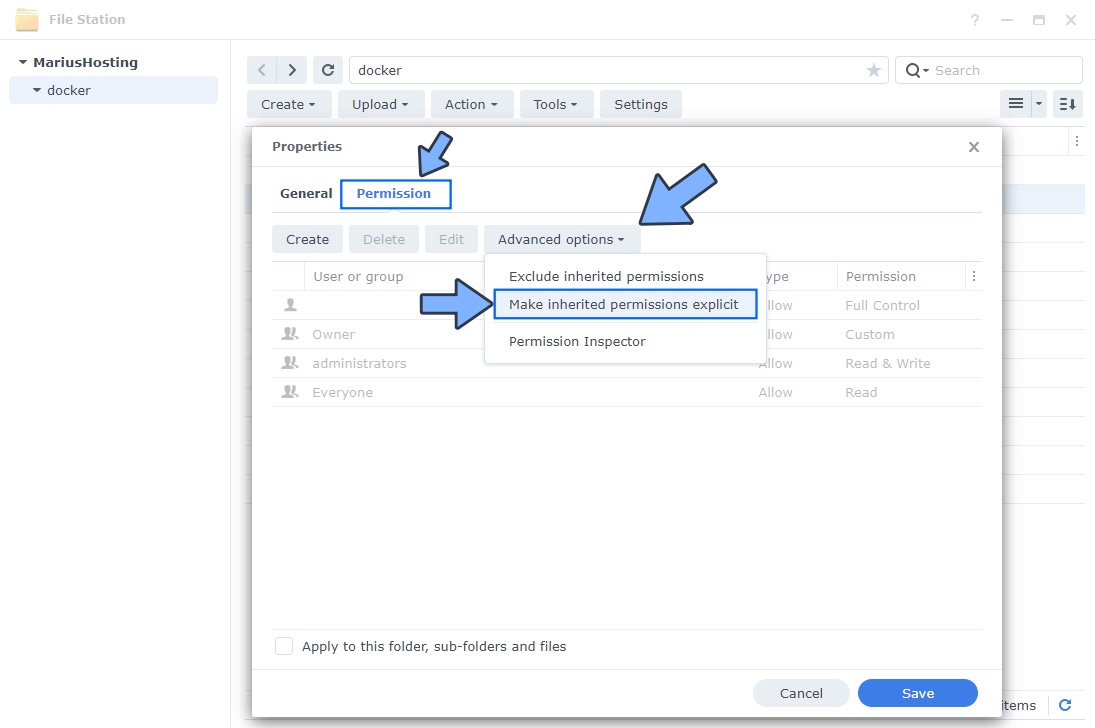Screen dimensions: 1095x728
Task: Select Permission Inspector from the menu
Action: pos(577,341)
